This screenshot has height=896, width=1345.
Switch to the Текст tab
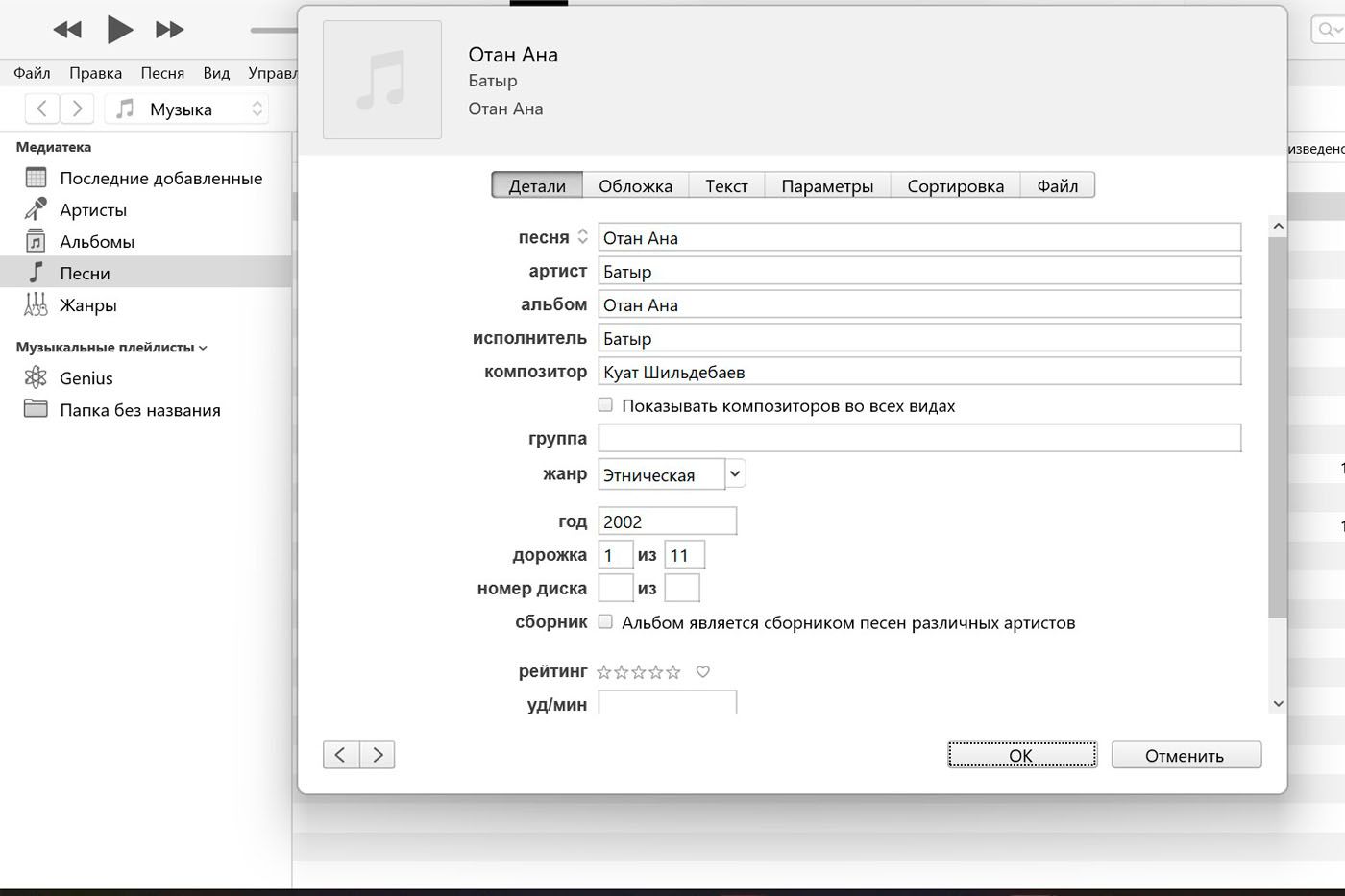(x=726, y=185)
